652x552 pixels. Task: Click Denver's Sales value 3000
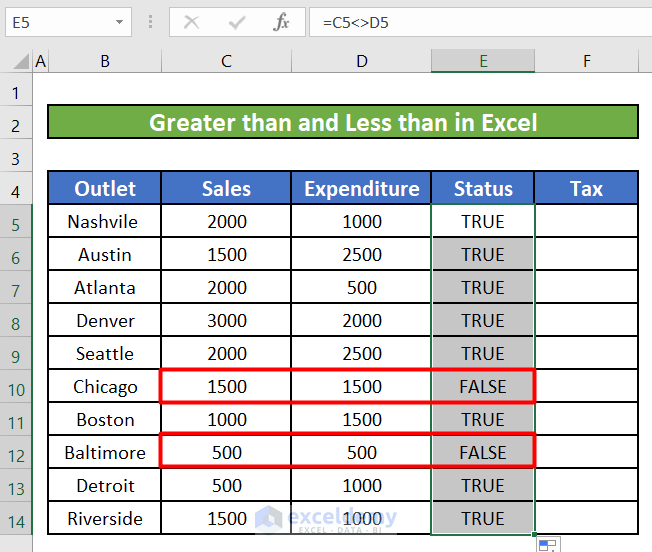(226, 320)
